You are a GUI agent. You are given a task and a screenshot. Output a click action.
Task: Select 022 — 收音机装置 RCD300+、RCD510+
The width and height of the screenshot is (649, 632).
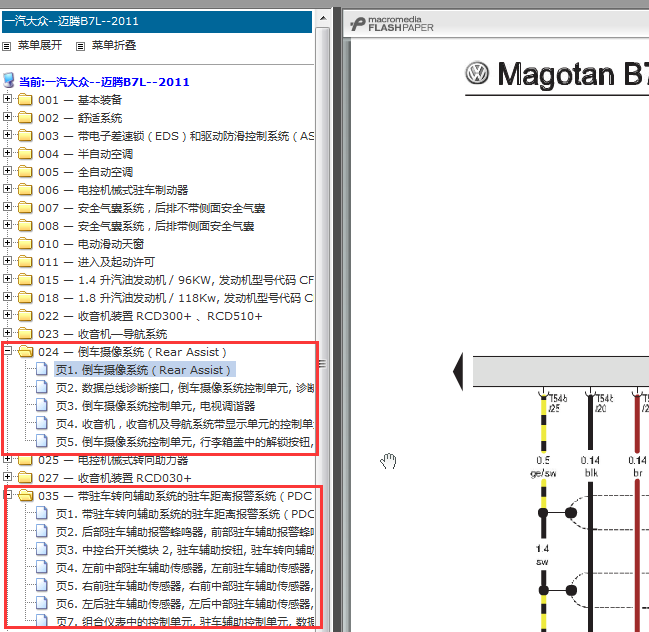click(150, 316)
